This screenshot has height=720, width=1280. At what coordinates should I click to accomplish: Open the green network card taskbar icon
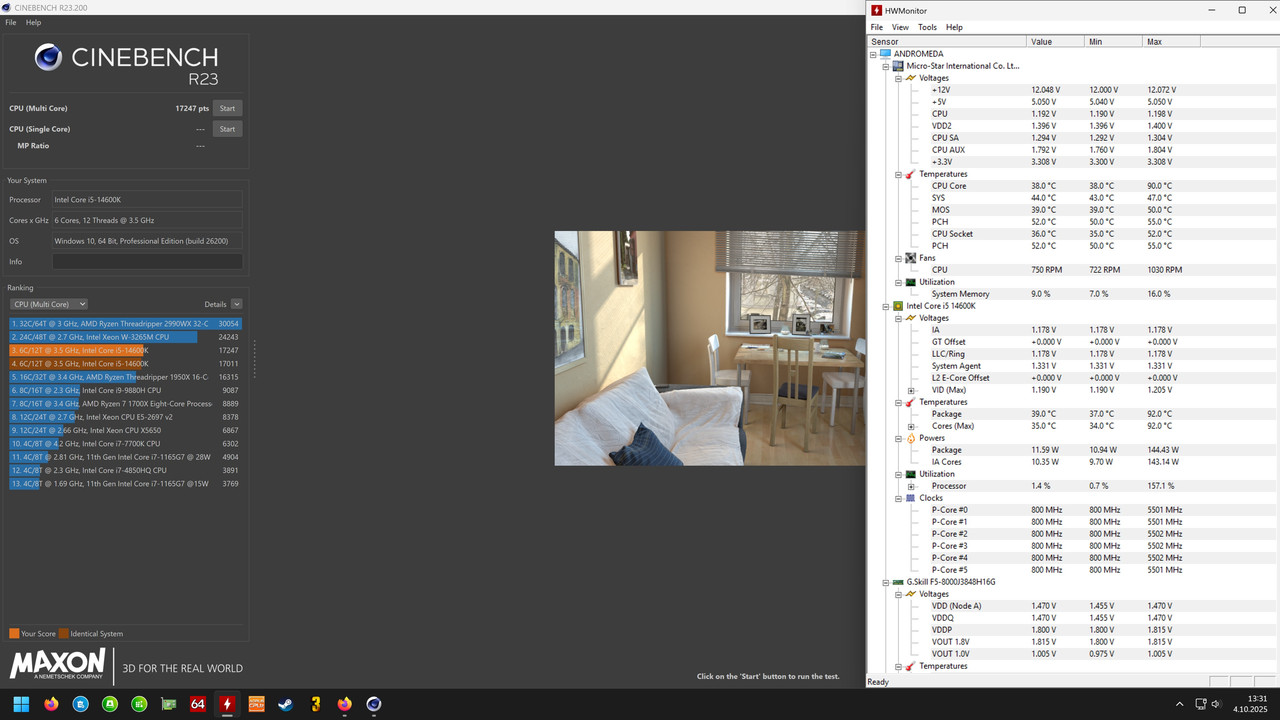[168, 704]
